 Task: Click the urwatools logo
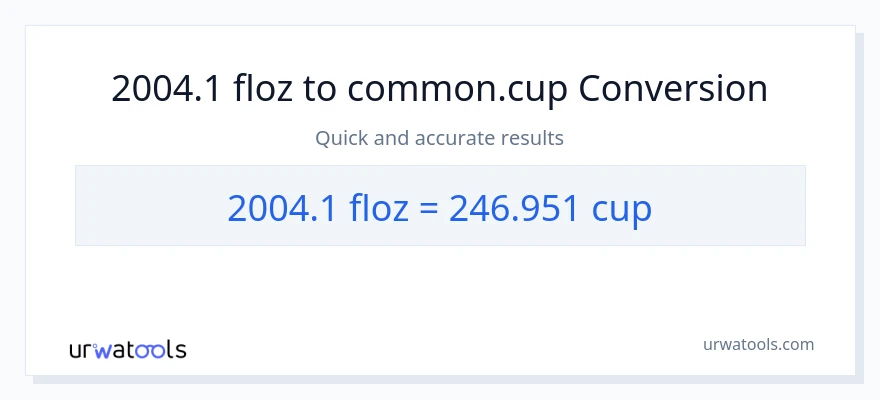pos(127,350)
